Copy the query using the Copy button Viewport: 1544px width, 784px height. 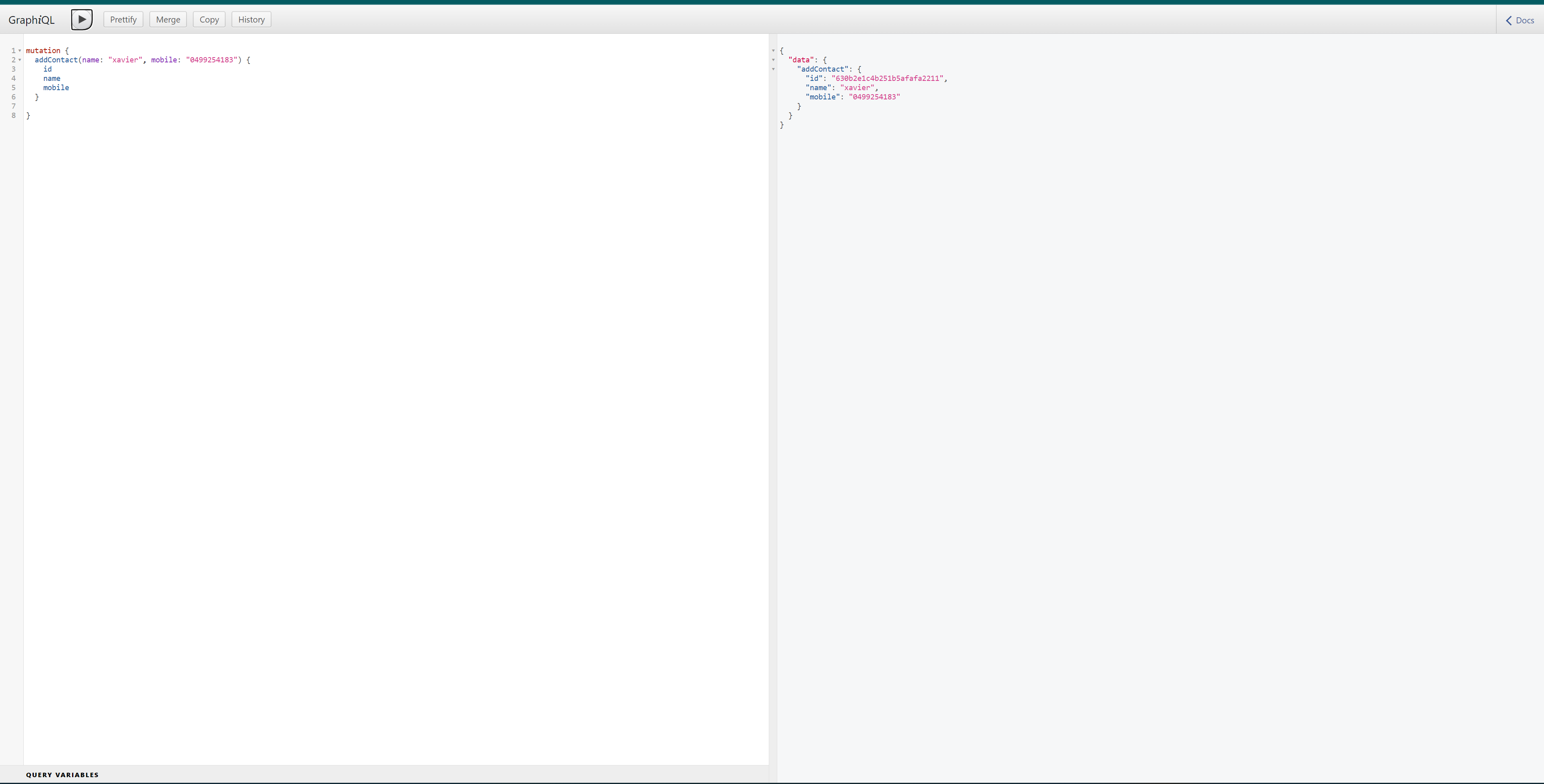click(209, 19)
